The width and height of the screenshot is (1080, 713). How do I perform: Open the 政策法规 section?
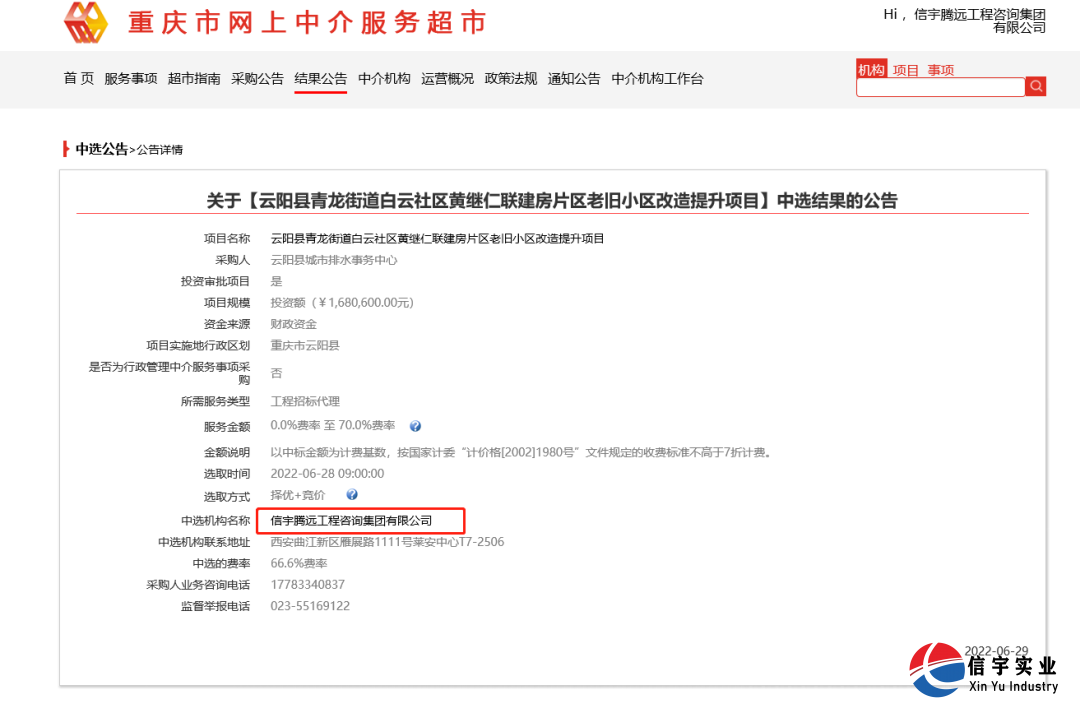pos(510,79)
